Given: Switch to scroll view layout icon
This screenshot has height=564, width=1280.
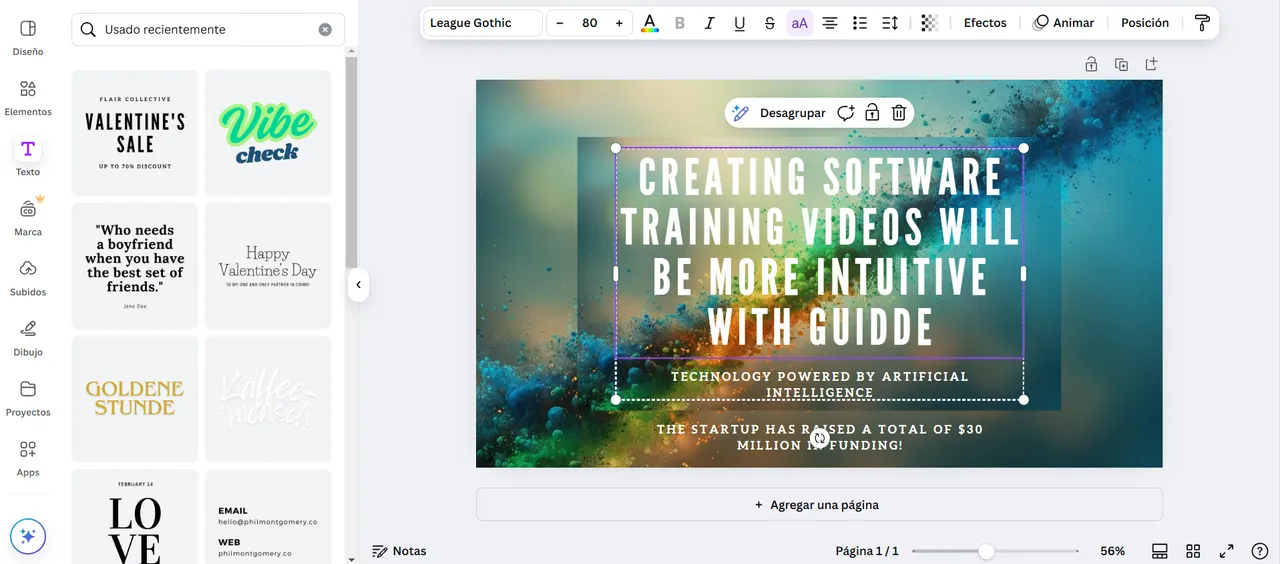Looking at the screenshot, I should [1160, 551].
